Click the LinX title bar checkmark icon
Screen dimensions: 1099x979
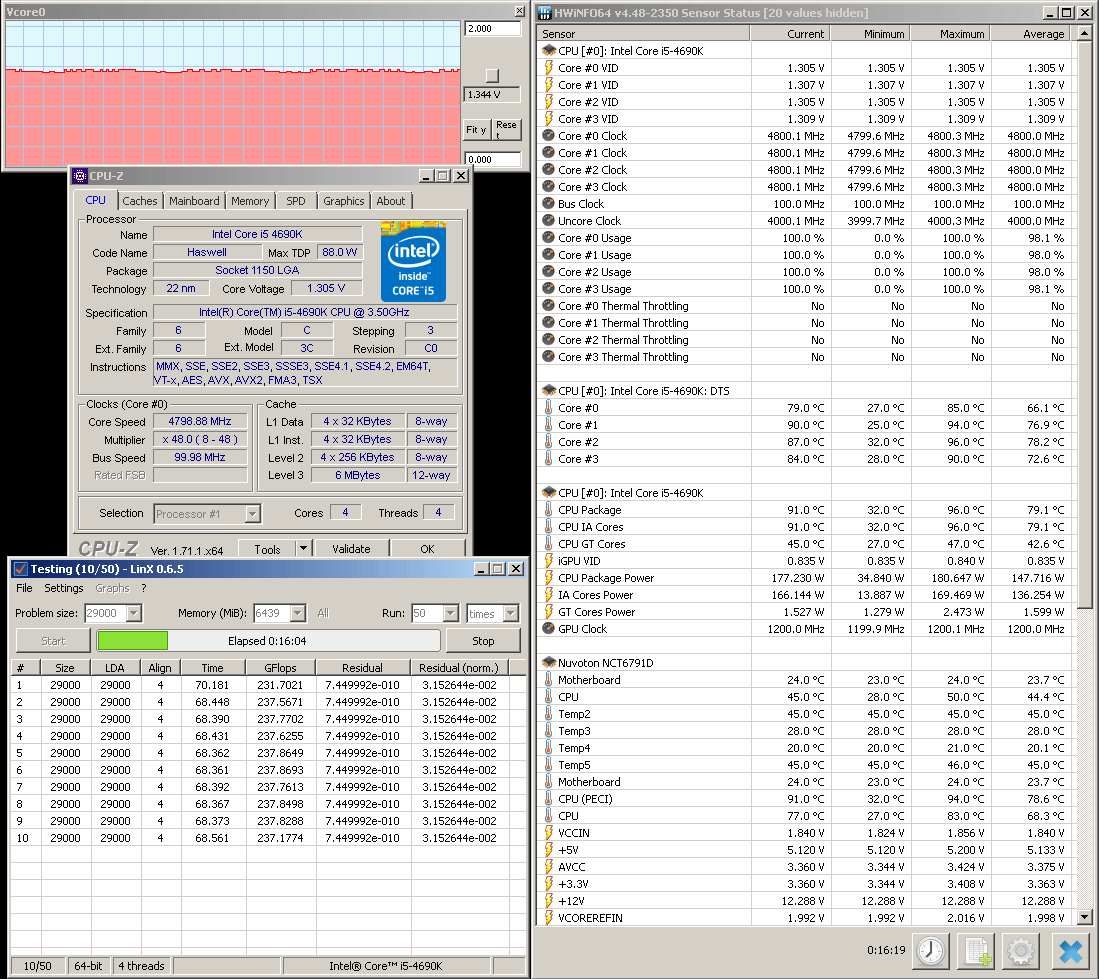coord(20,569)
